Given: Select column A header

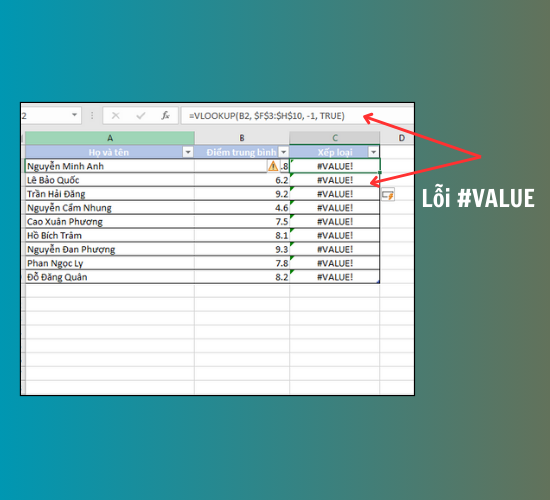Looking at the screenshot, I should point(110,138).
